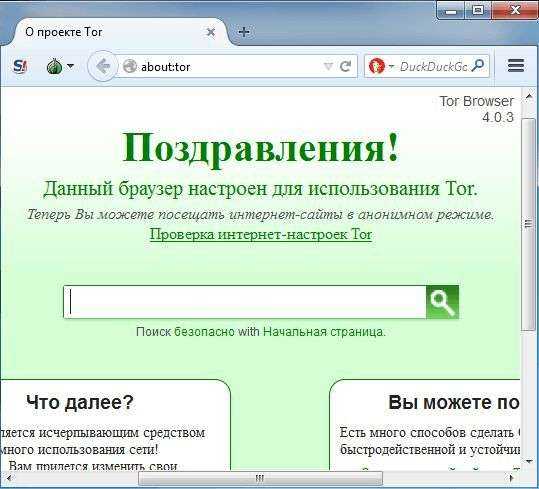This screenshot has width=539, height=489.
Task: Open the Tor onion button
Action: [54, 66]
